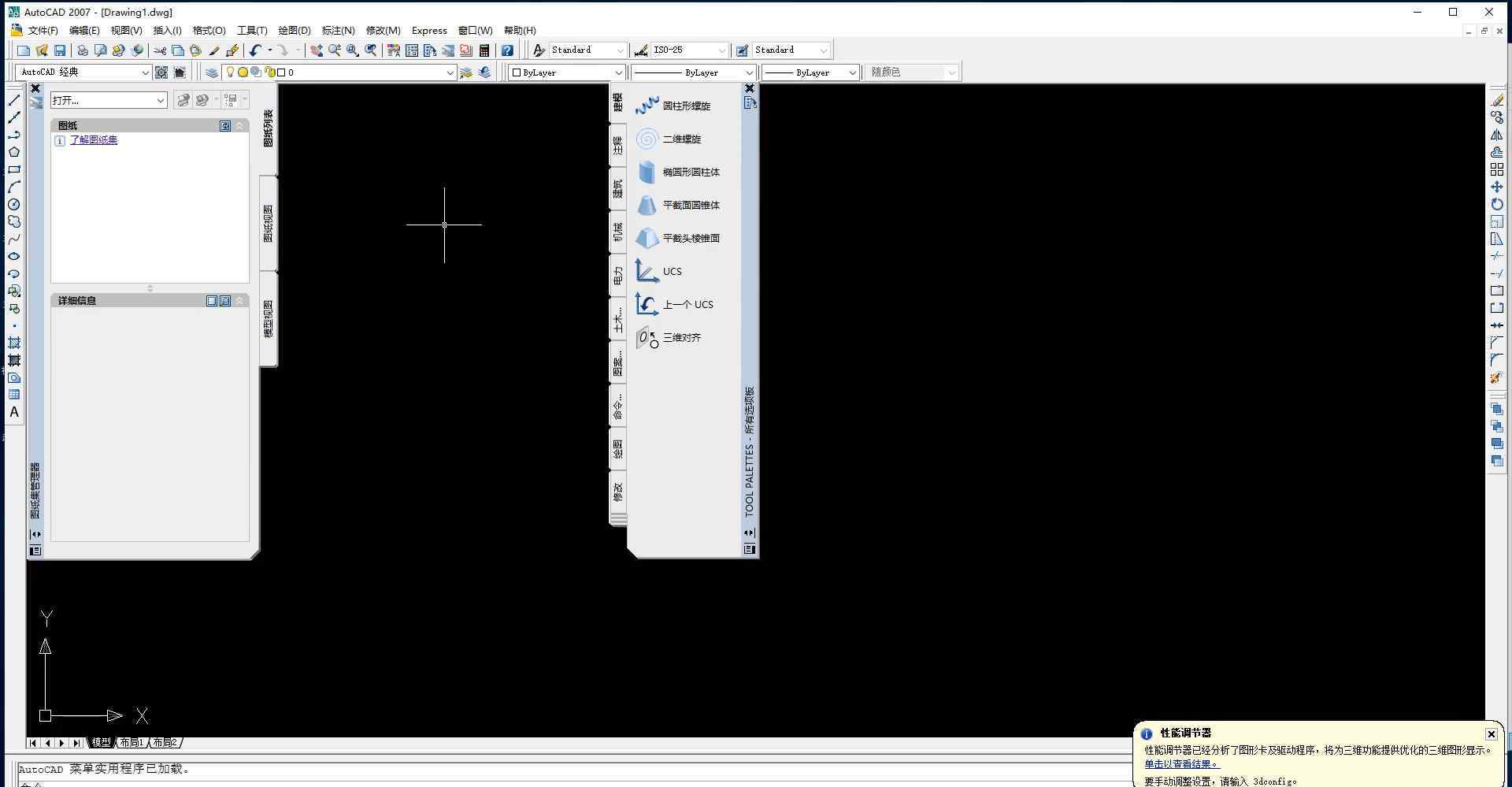This screenshot has width=1512, height=787.
Task: Click the Plot (print) icon
Action: point(83,50)
